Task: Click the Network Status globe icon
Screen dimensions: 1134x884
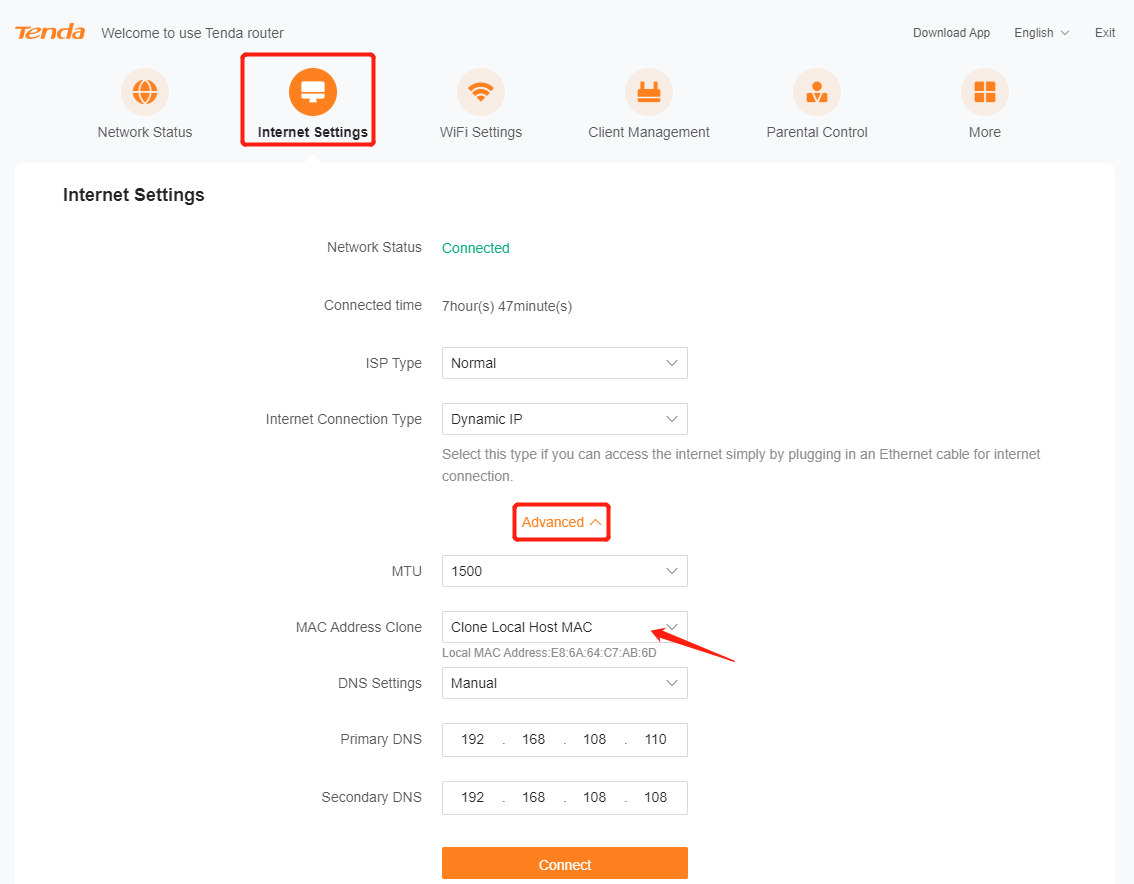Action: (x=145, y=93)
